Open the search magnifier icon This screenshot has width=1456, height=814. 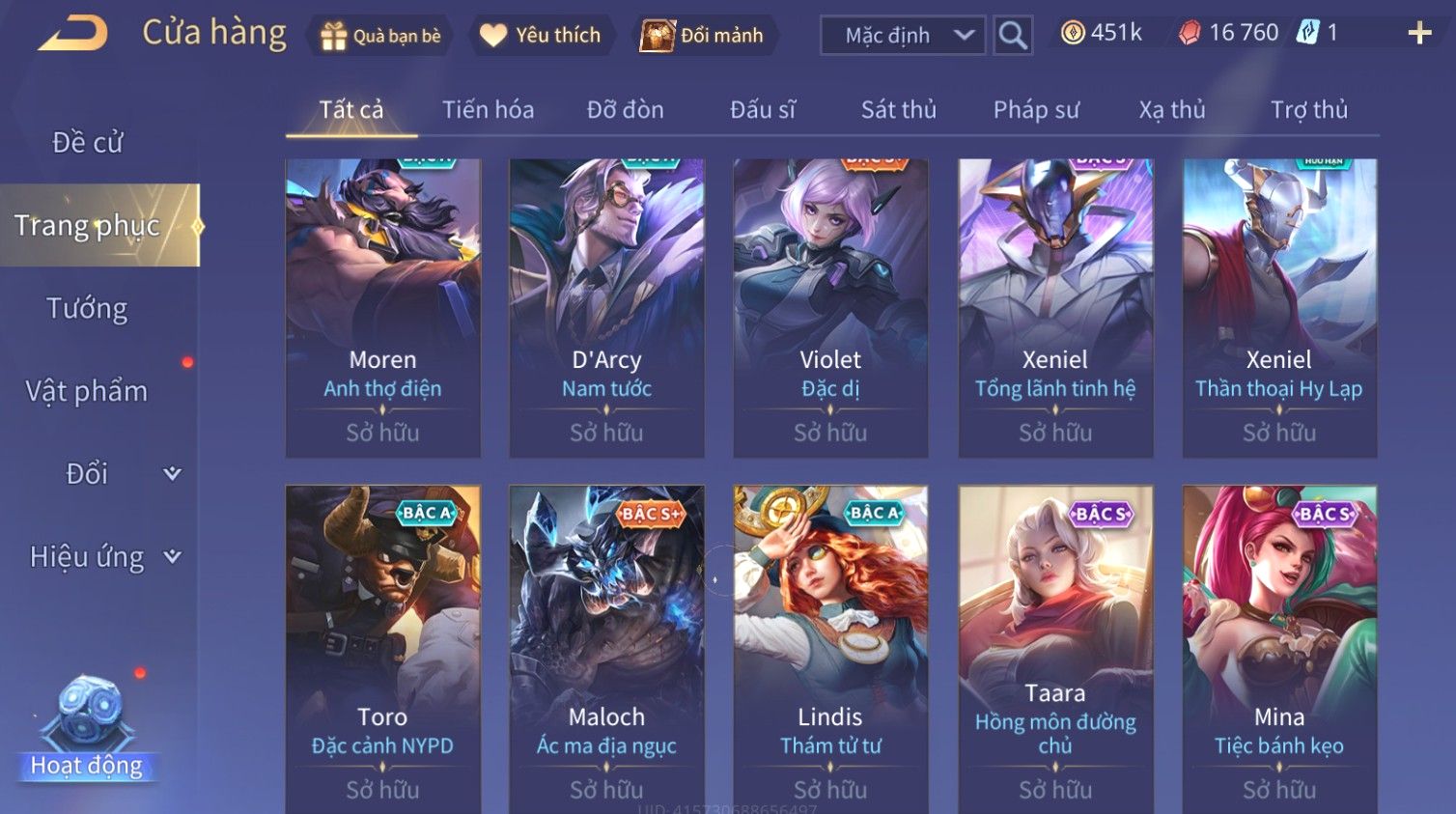1013,36
